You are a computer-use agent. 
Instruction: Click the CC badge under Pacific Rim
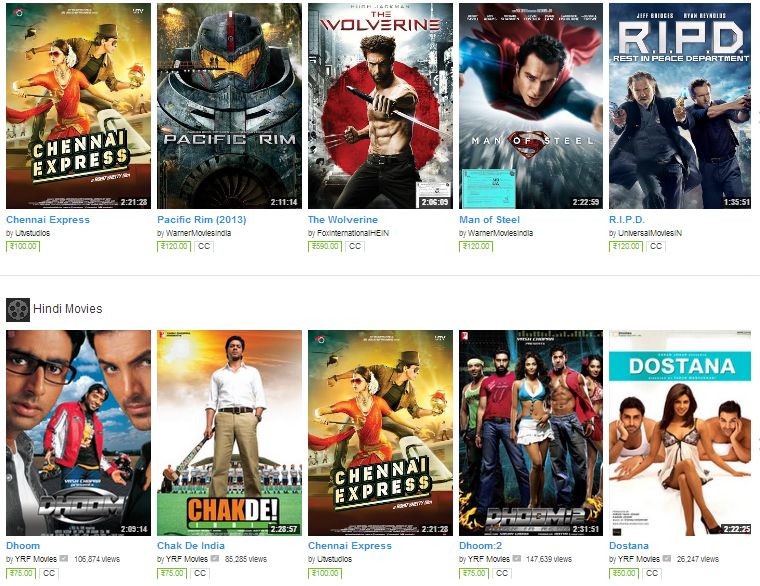(204, 246)
